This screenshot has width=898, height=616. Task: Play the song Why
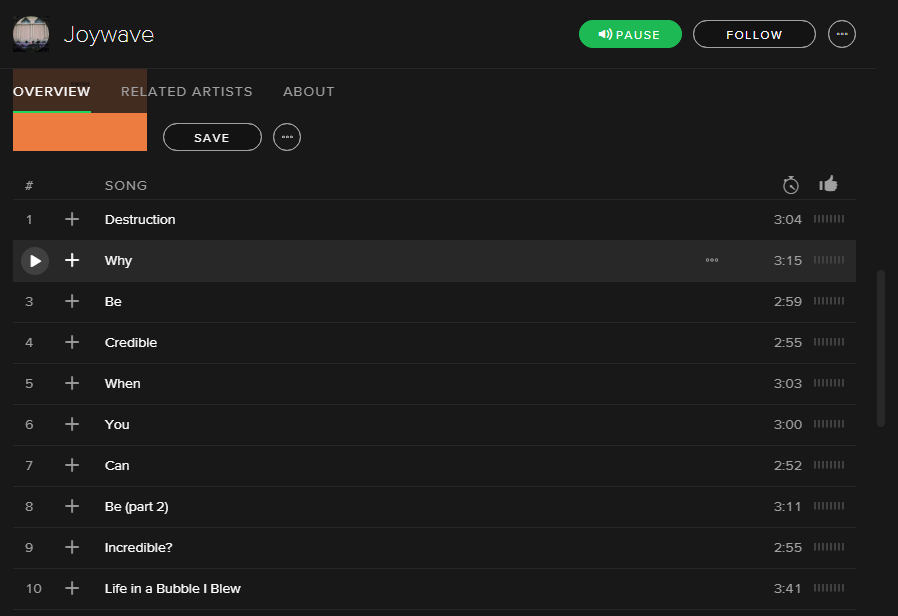pyautogui.click(x=35, y=261)
